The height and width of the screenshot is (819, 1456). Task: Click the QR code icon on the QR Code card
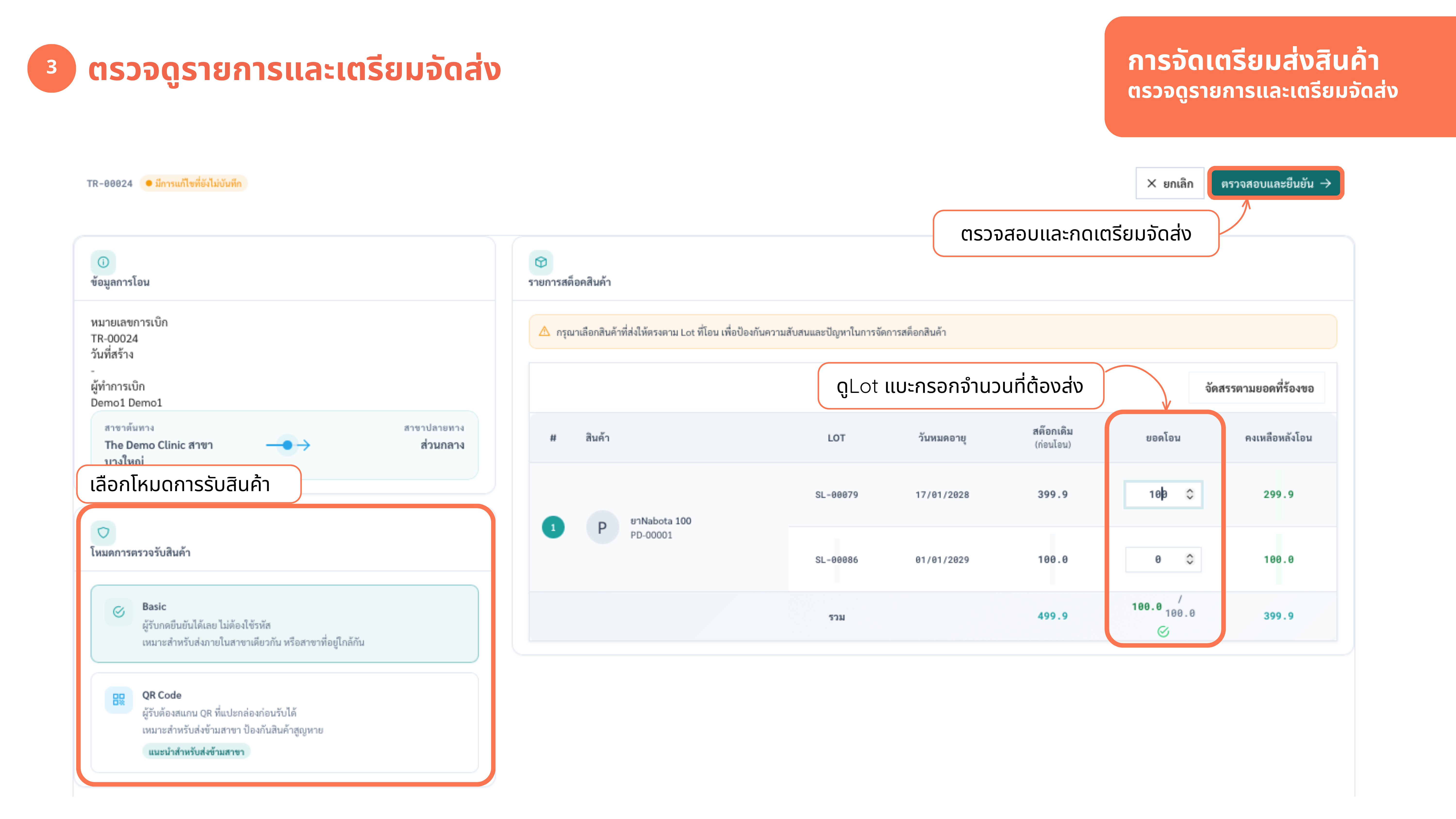(x=119, y=700)
